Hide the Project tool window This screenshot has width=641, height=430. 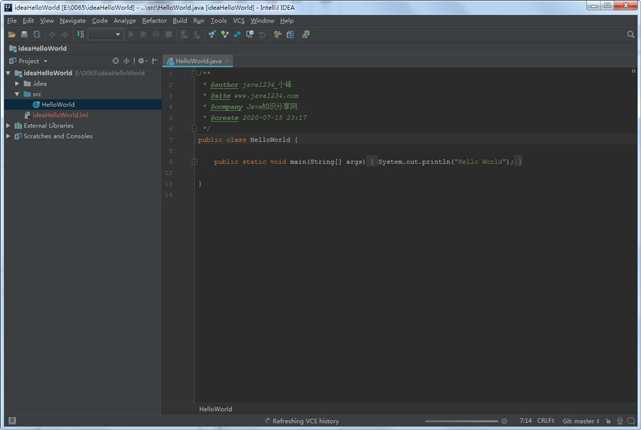click(x=154, y=61)
